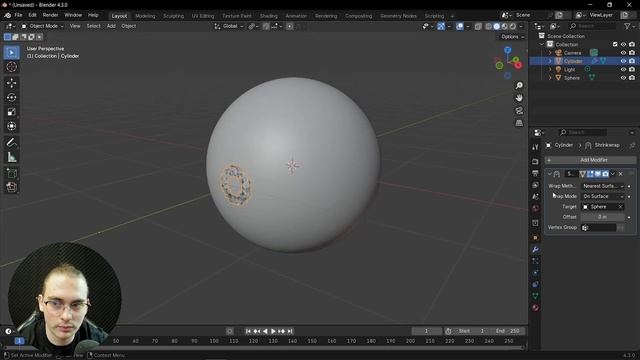Open the World properties tab

(x=535, y=209)
